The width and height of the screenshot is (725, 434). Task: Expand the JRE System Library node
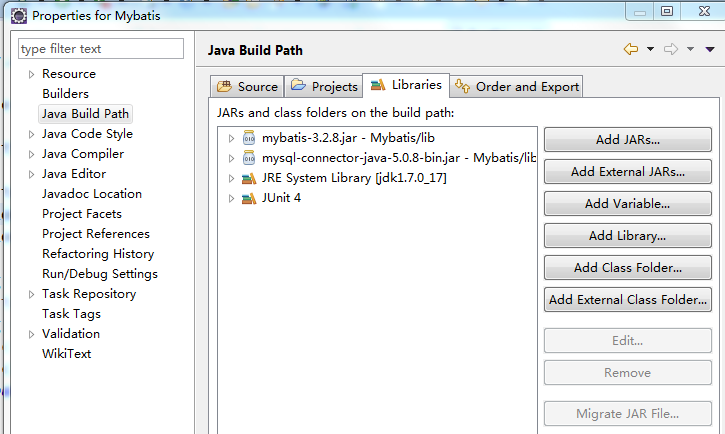[x=231, y=178]
